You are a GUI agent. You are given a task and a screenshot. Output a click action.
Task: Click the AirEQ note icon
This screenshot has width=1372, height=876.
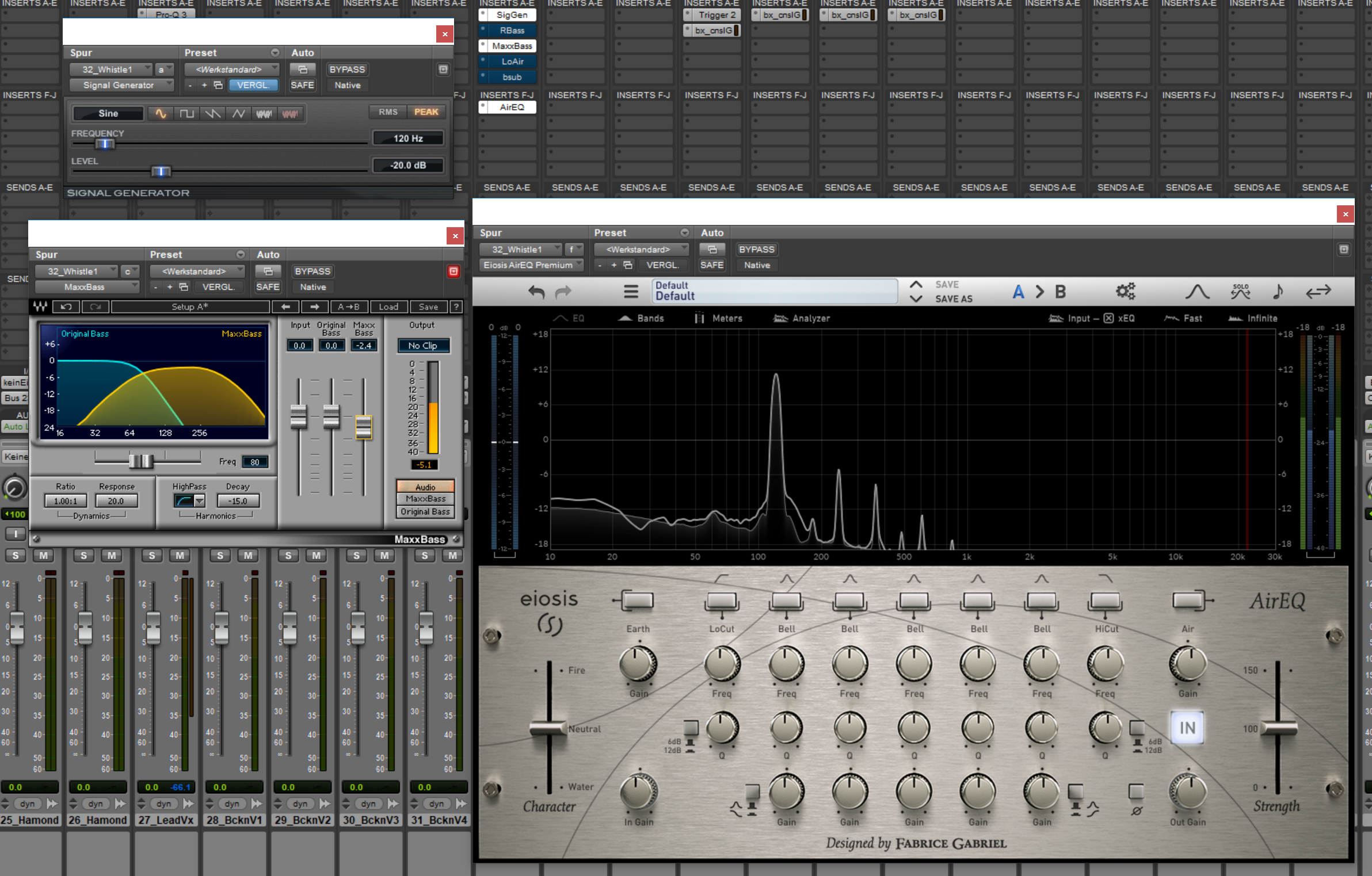pyautogui.click(x=1278, y=292)
